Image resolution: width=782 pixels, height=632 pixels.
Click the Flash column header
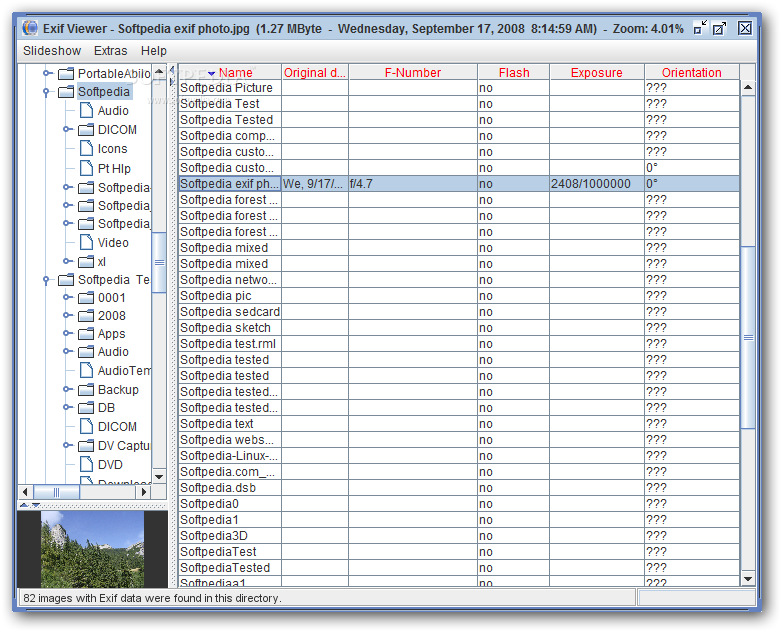(514, 72)
